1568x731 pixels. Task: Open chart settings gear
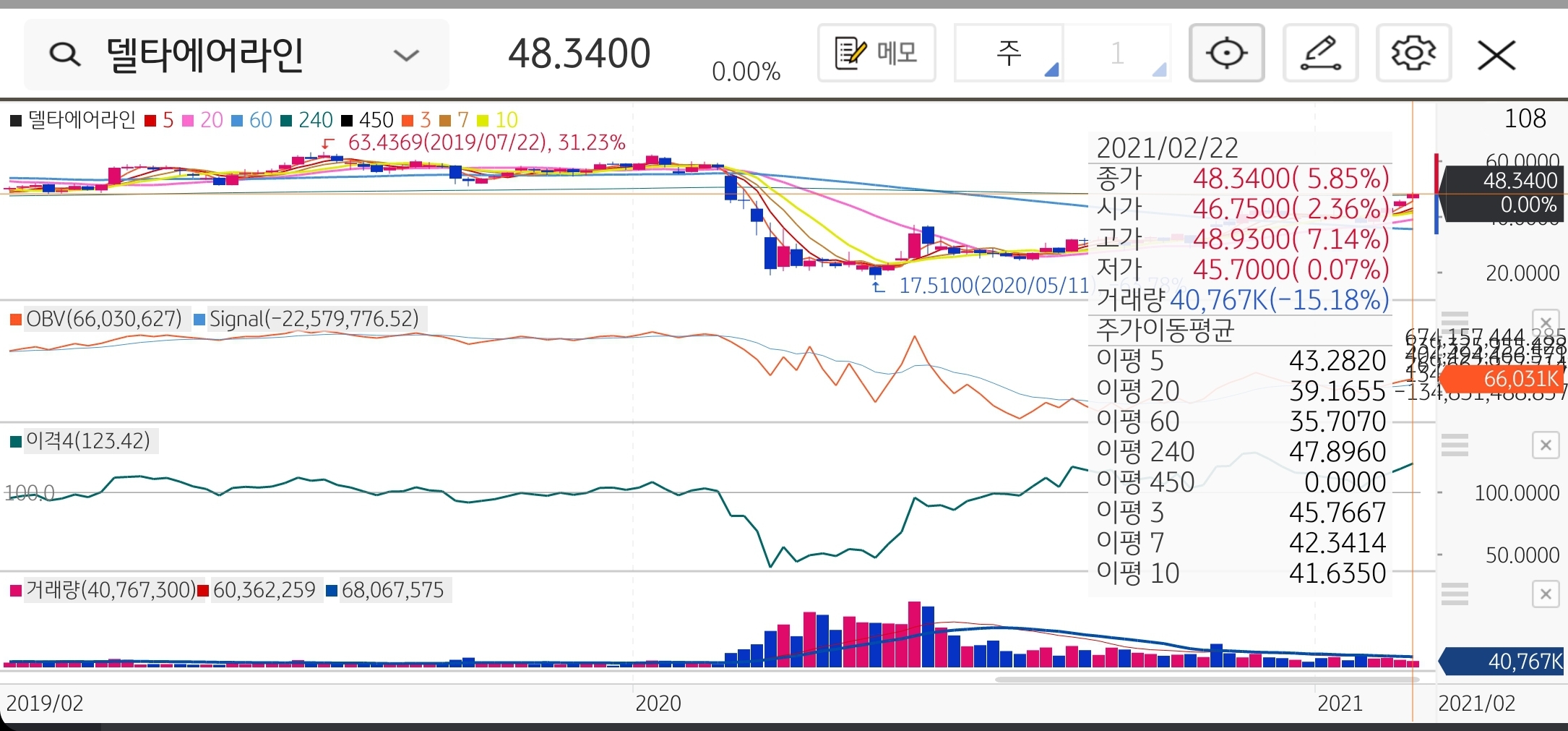click(1414, 53)
